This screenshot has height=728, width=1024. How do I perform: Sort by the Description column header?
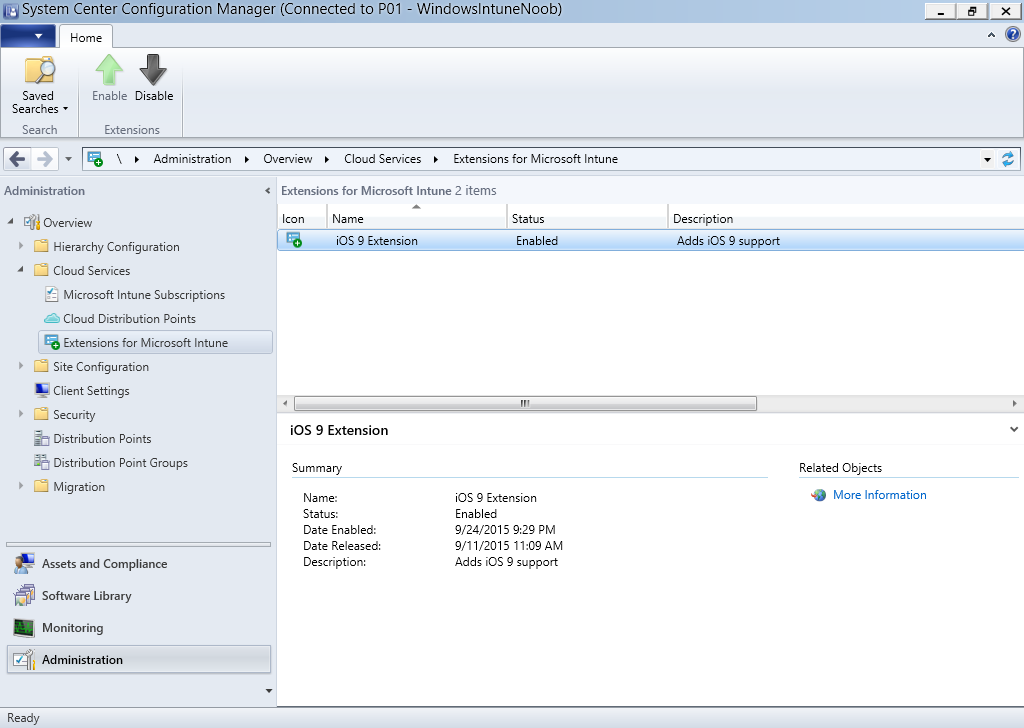(846, 219)
